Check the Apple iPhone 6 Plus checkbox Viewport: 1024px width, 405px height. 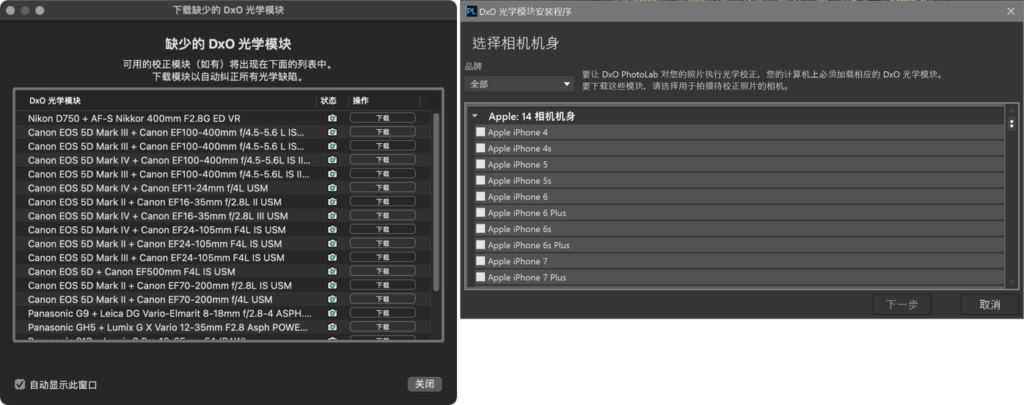(x=481, y=213)
